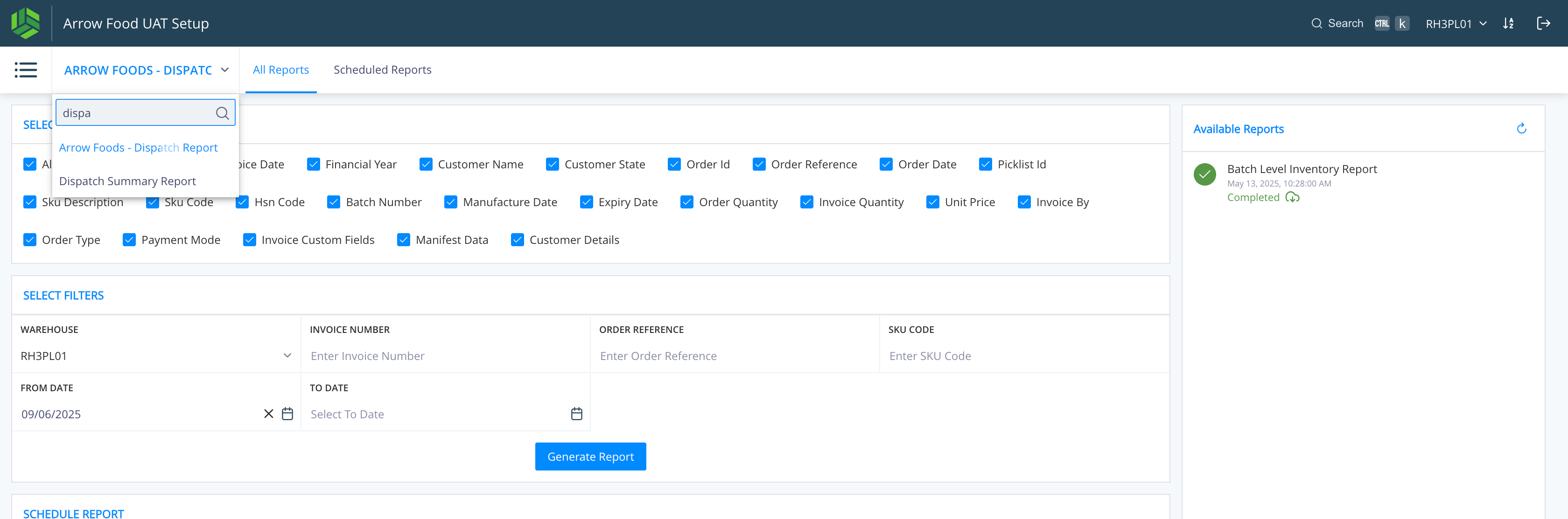Toggle the Manufacture Date checkbox
The width and height of the screenshot is (1568, 519).
[x=450, y=202]
